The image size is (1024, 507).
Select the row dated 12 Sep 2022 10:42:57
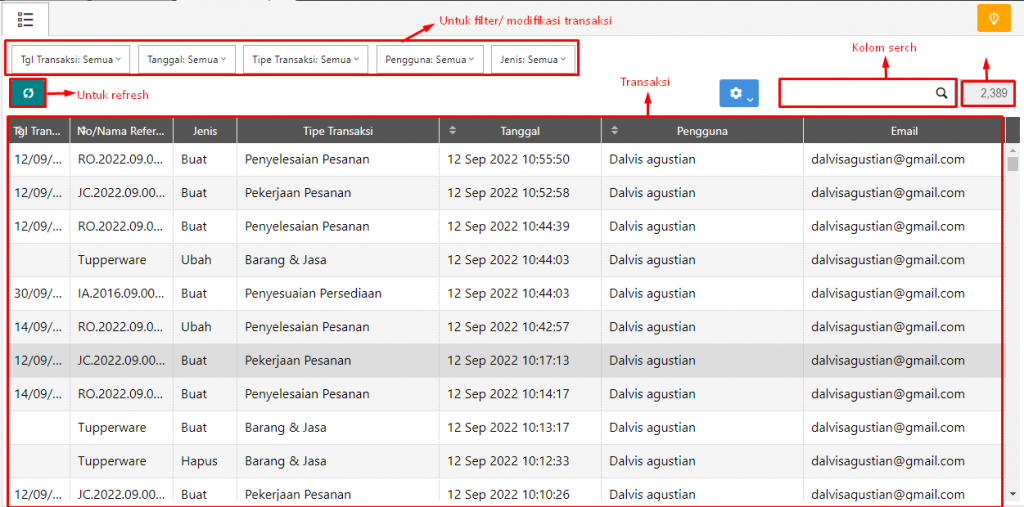pyautogui.click(x=505, y=327)
